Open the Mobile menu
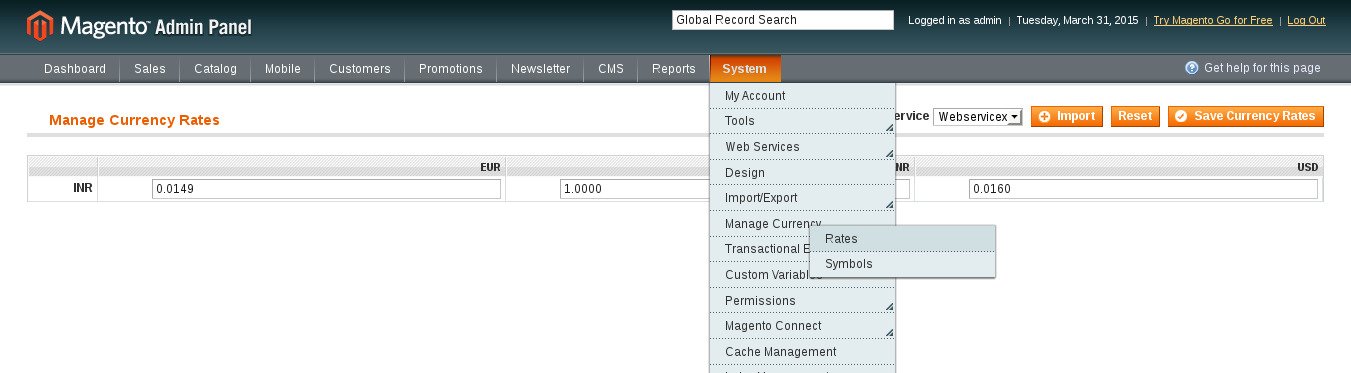The height and width of the screenshot is (373, 1351). 283,69
